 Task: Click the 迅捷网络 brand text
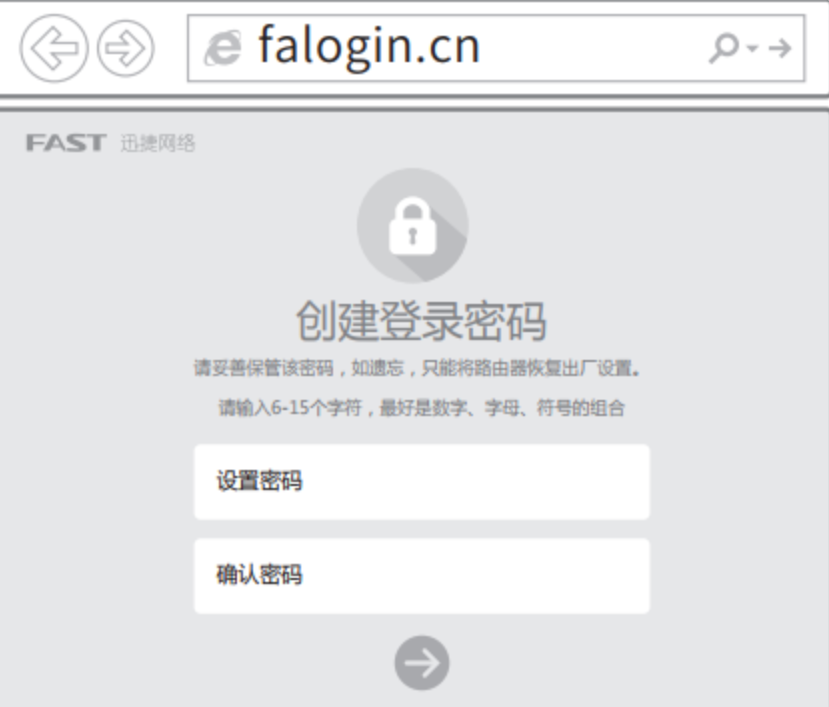tap(158, 143)
